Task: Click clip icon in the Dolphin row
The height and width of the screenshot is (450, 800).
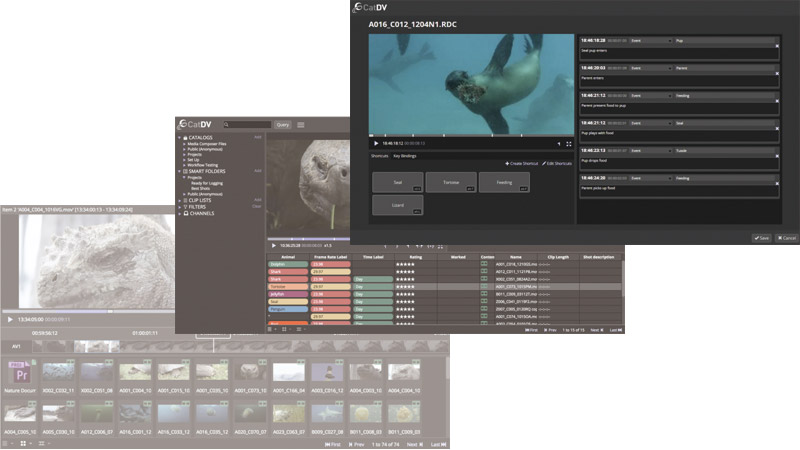Action: (484, 264)
